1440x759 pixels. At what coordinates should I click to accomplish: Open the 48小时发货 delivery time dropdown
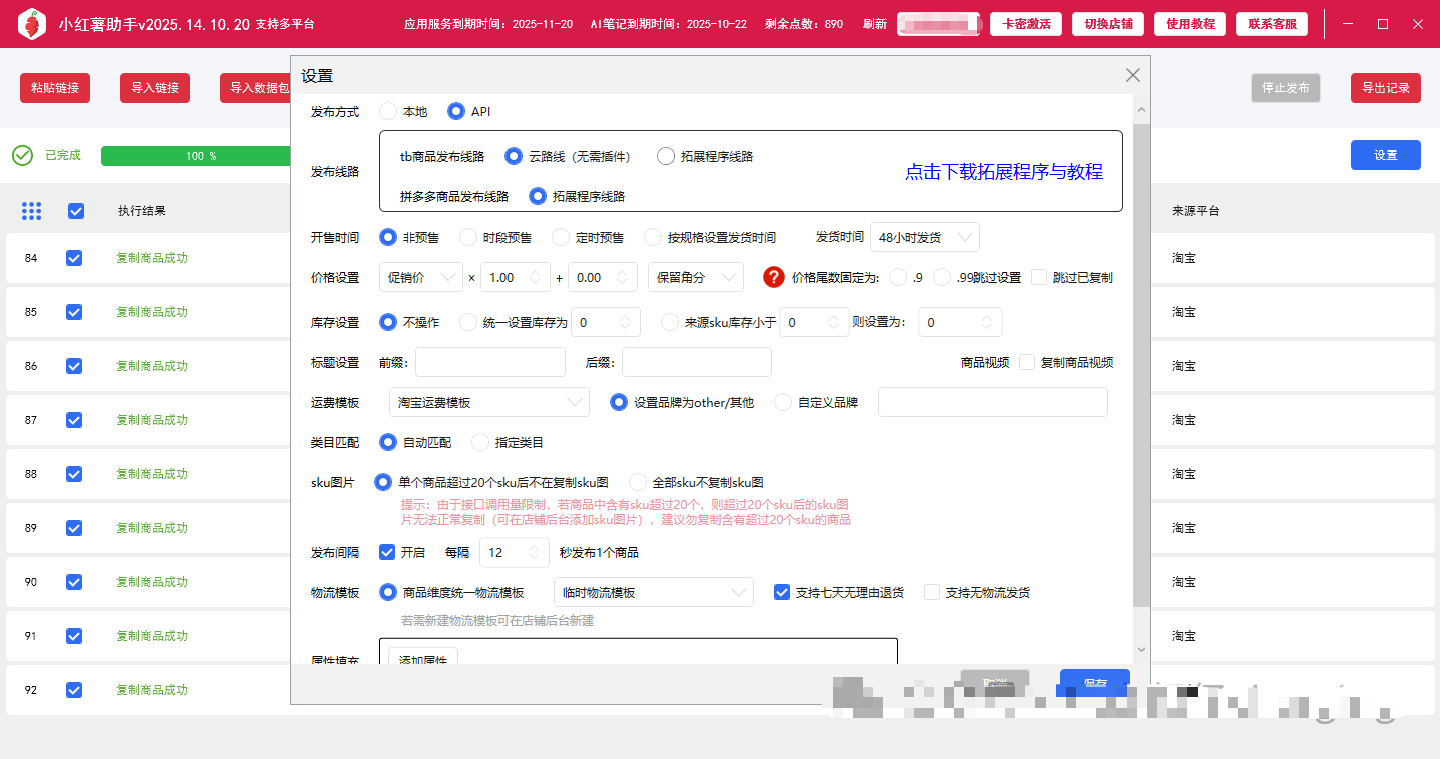924,237
